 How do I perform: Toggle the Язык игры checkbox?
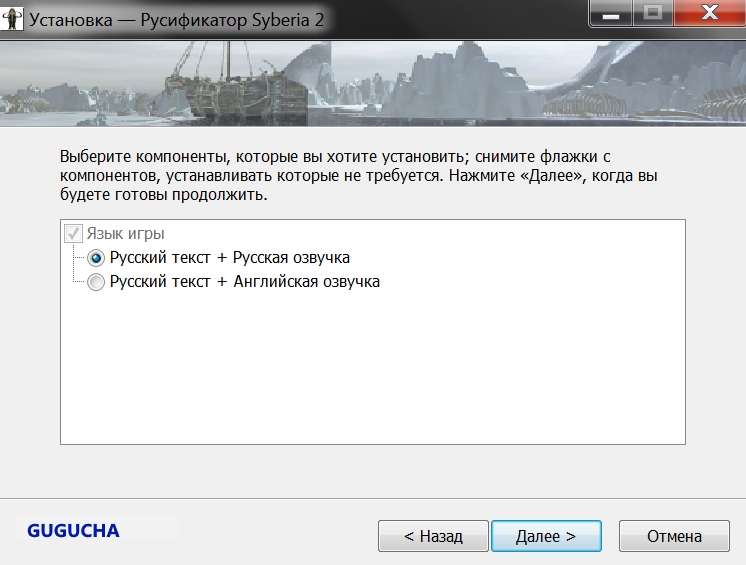coord(73,234)
